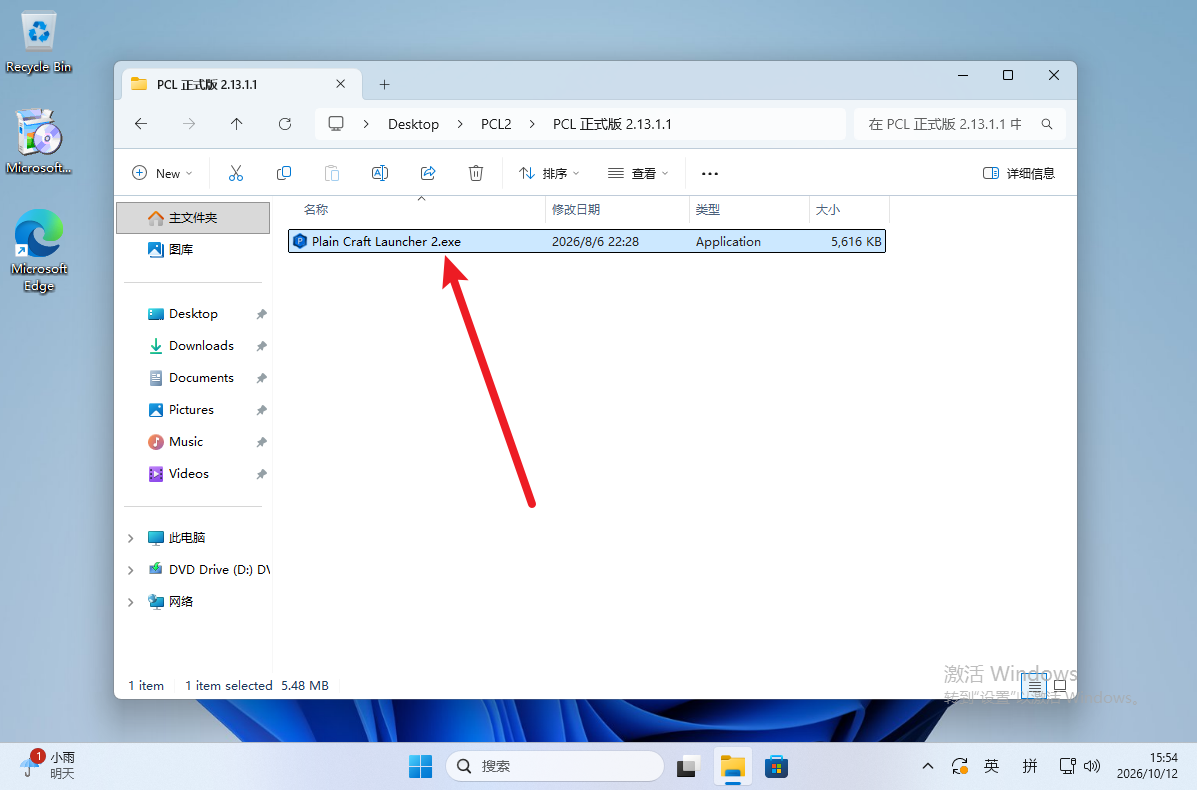Expand the 此电脑 tree node

coord(131,538)
